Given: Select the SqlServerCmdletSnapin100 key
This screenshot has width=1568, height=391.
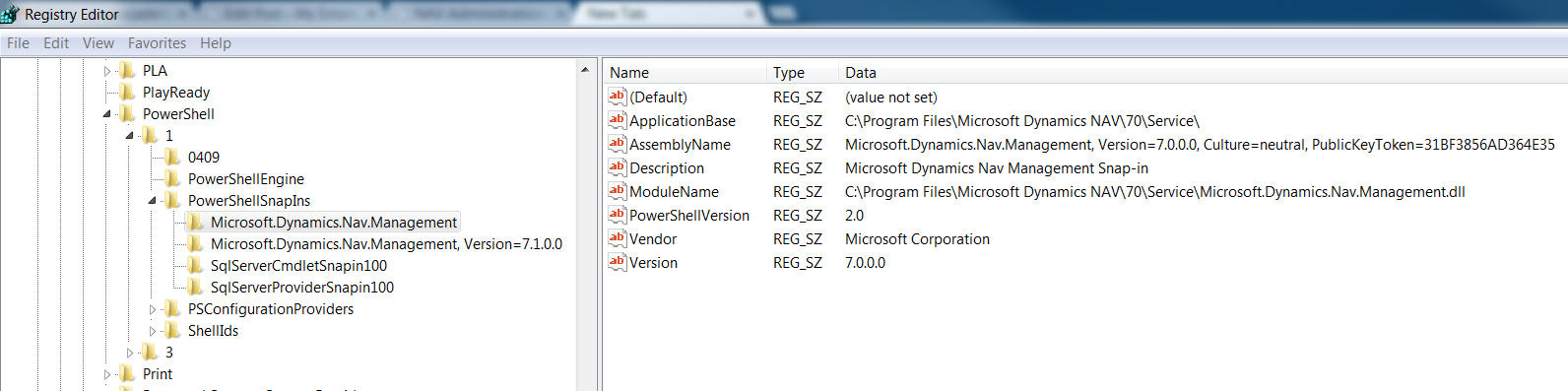Looking at the screenshot, I should pyautogui.click(x=298, y=266).
